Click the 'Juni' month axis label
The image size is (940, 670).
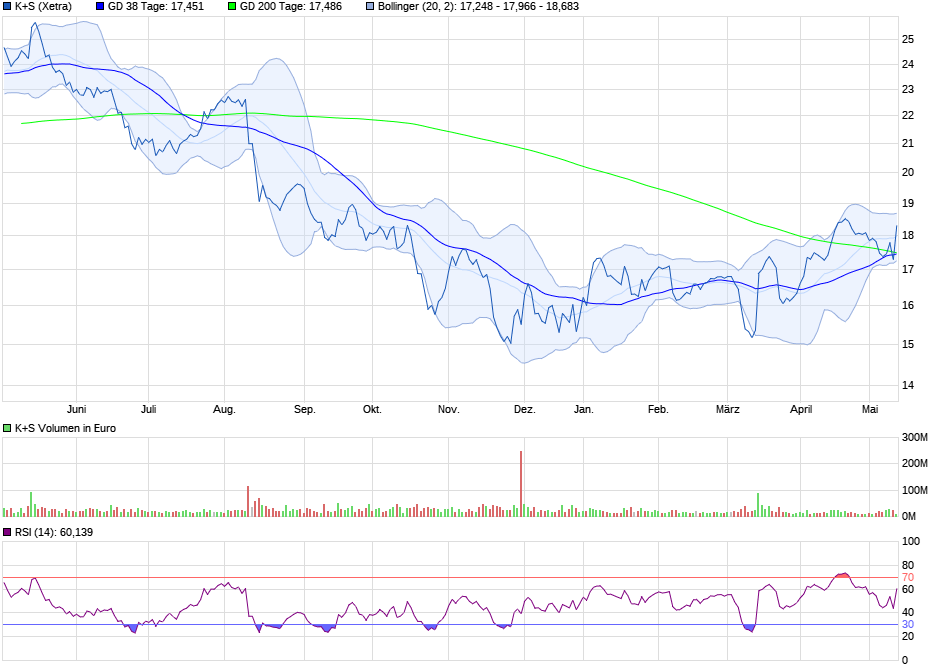(76, 409)
